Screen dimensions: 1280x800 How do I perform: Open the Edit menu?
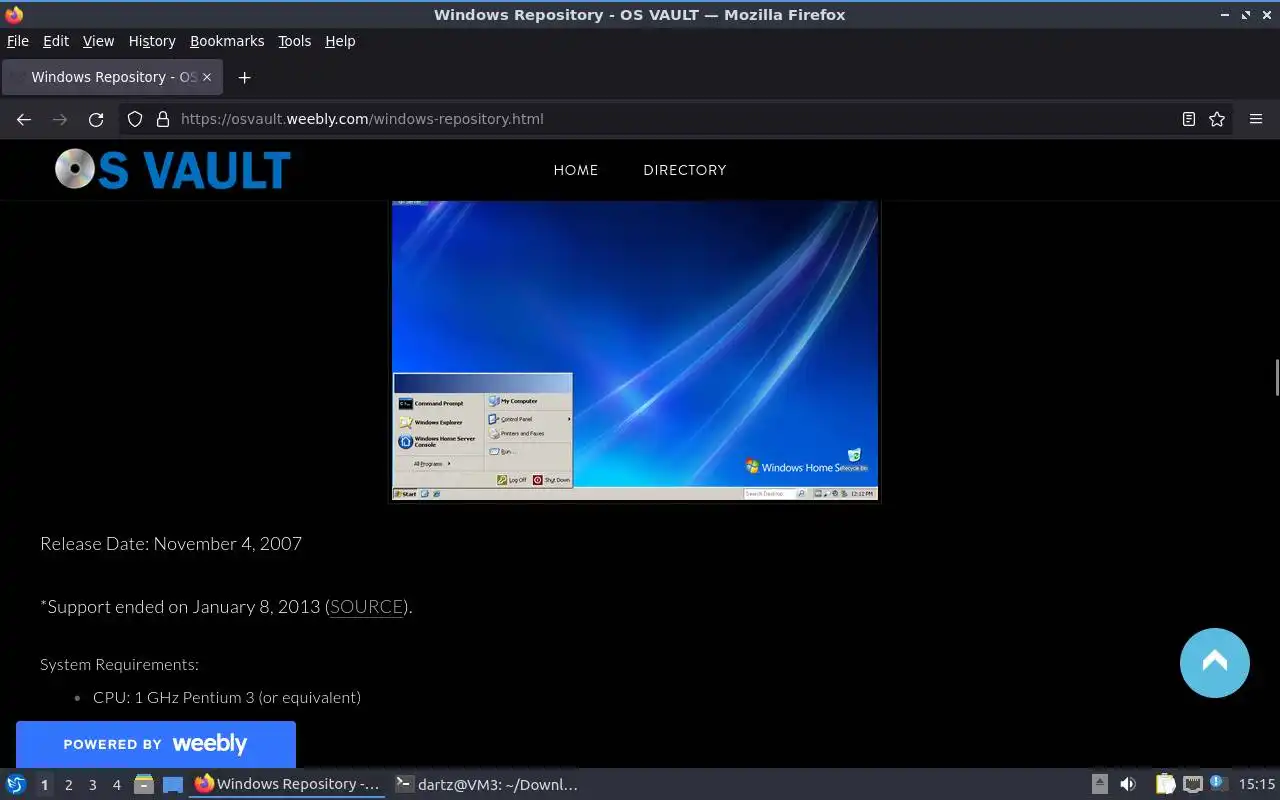point(56,41)
